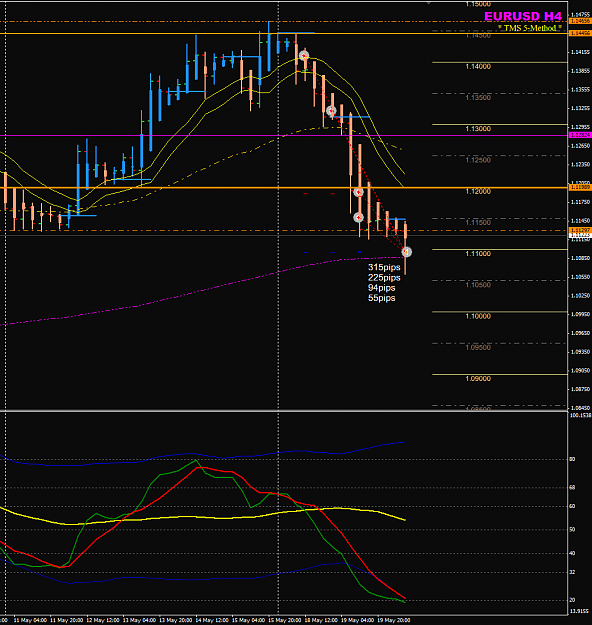This screenshot has width=592, height=625.
Task: Click the 19 May 20:00 time label
Action: point(394,621)
